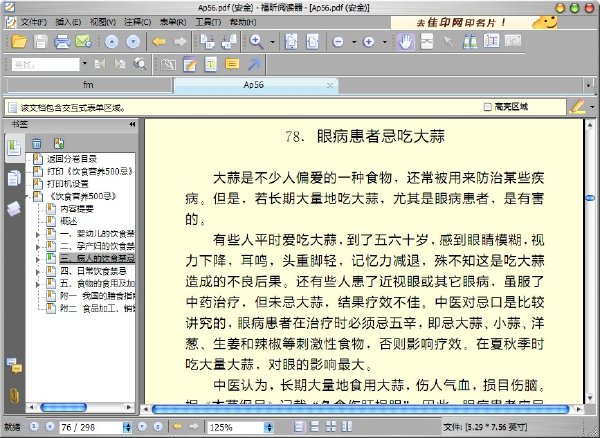Go to previous page with up-arrow circle
This screenshot has width=600, height=438.
click(x=111, y=42)
